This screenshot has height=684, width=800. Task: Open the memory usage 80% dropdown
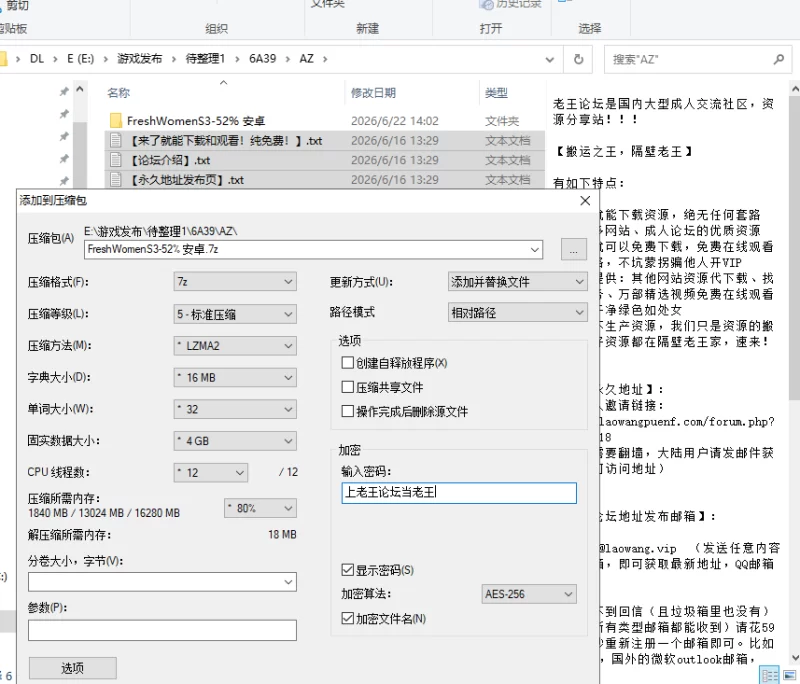[260, 508]
